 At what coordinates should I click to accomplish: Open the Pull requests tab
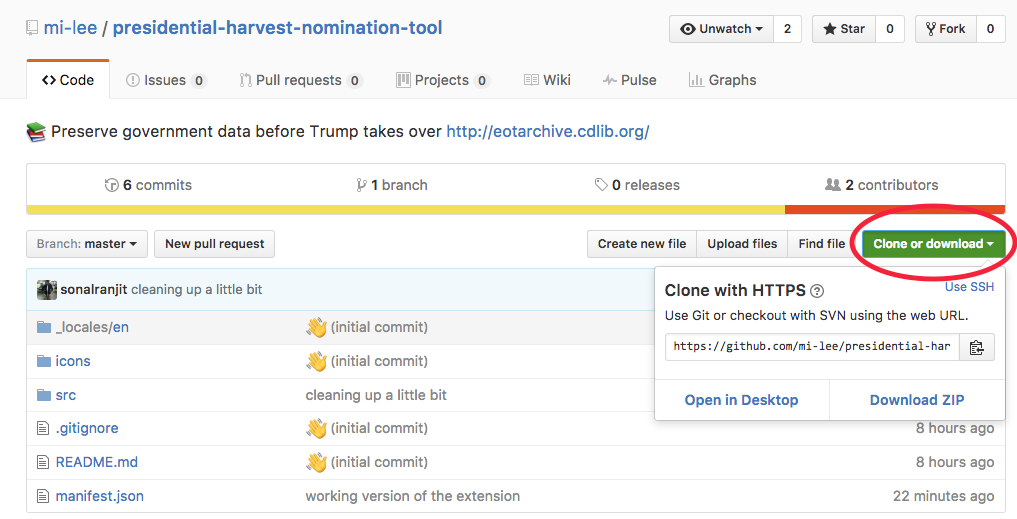pyautogui.click(x=300, y=80)
